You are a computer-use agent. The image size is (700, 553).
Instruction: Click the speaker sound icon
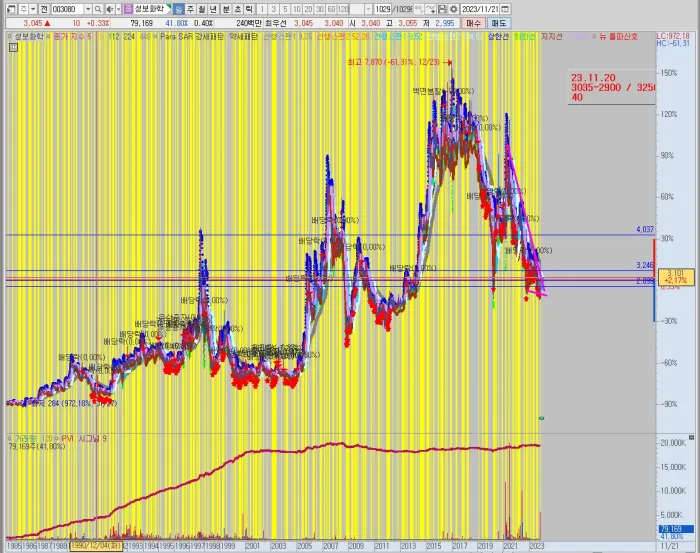click(110, 9)
